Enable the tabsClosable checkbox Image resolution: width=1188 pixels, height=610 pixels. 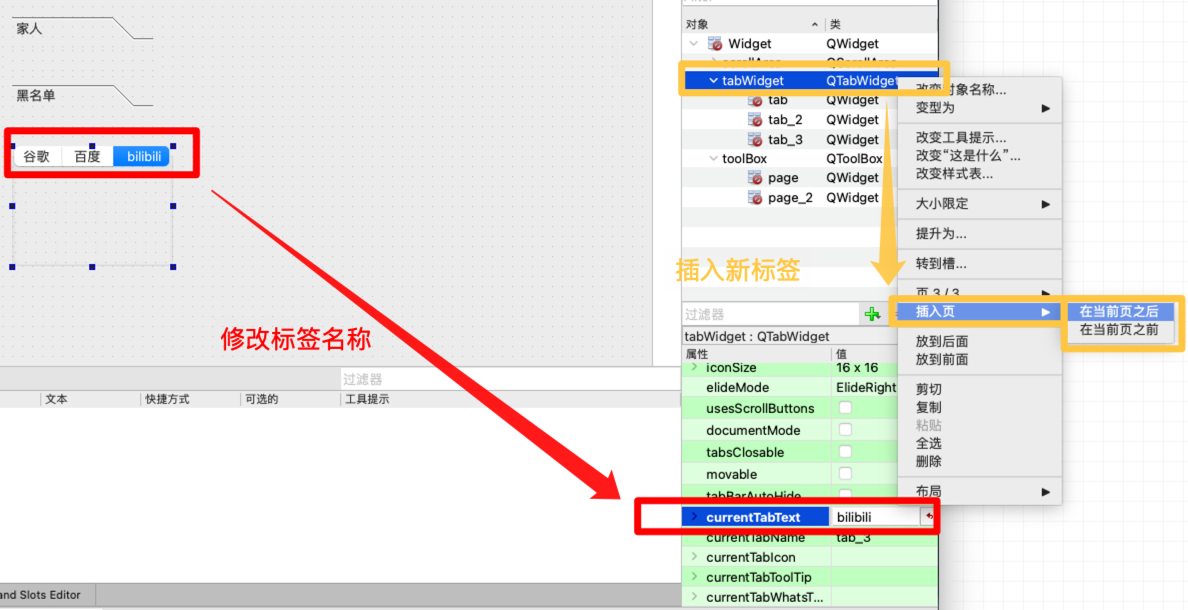[845, 452]
